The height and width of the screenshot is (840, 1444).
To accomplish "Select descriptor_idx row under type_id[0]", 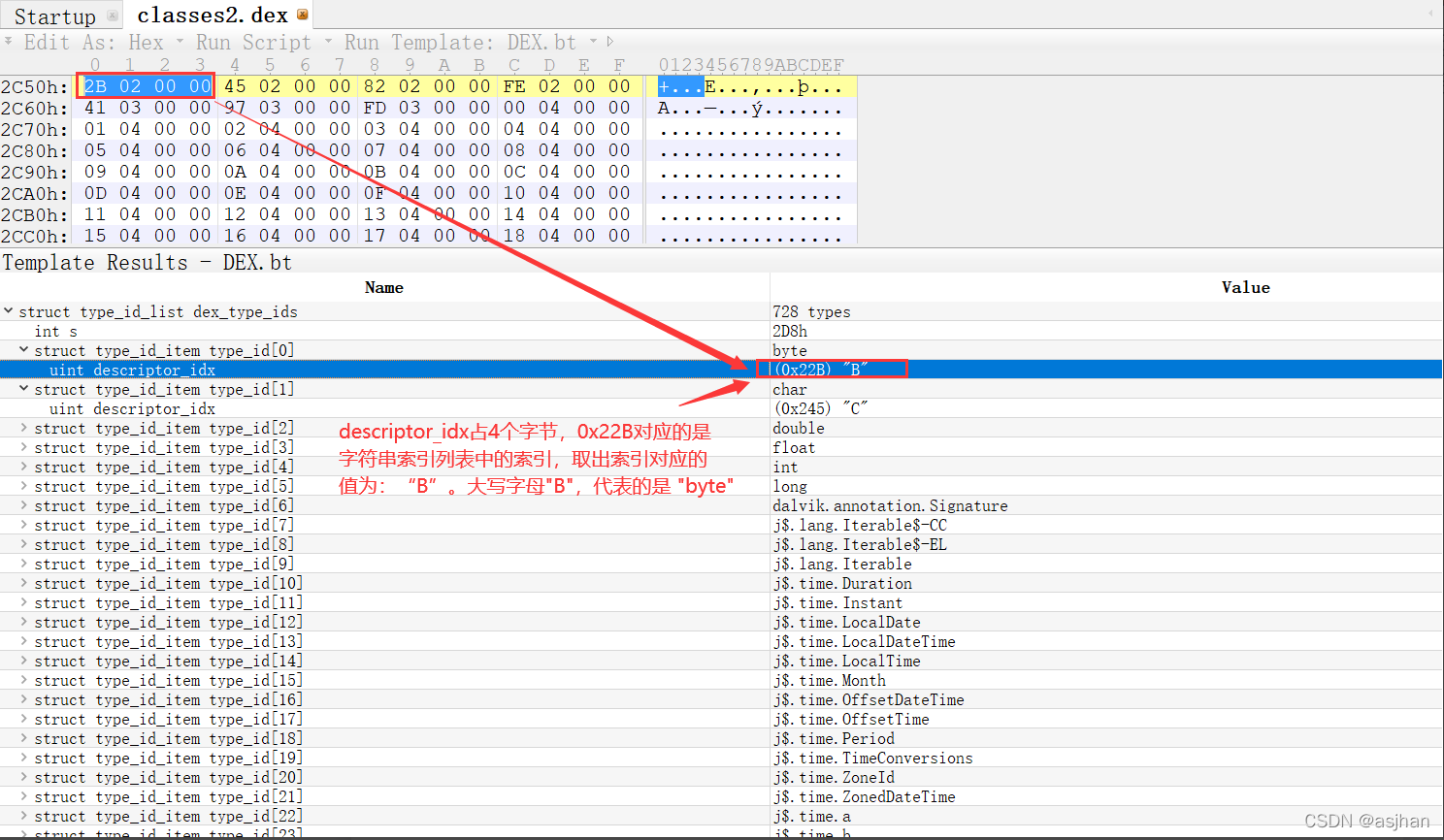I will coord(722,370).
